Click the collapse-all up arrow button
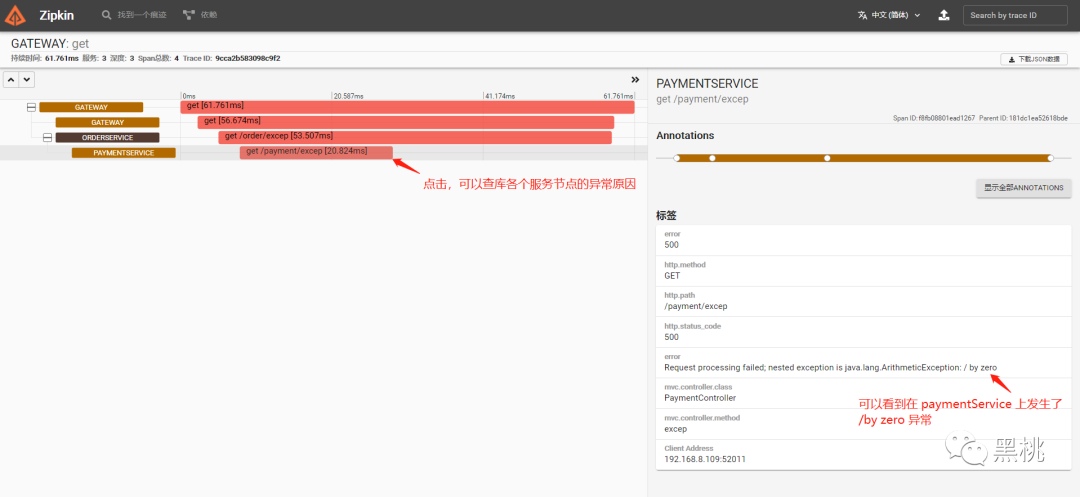Image resolution: width=1080 pixels, height=497 pixels. (12, 79)
